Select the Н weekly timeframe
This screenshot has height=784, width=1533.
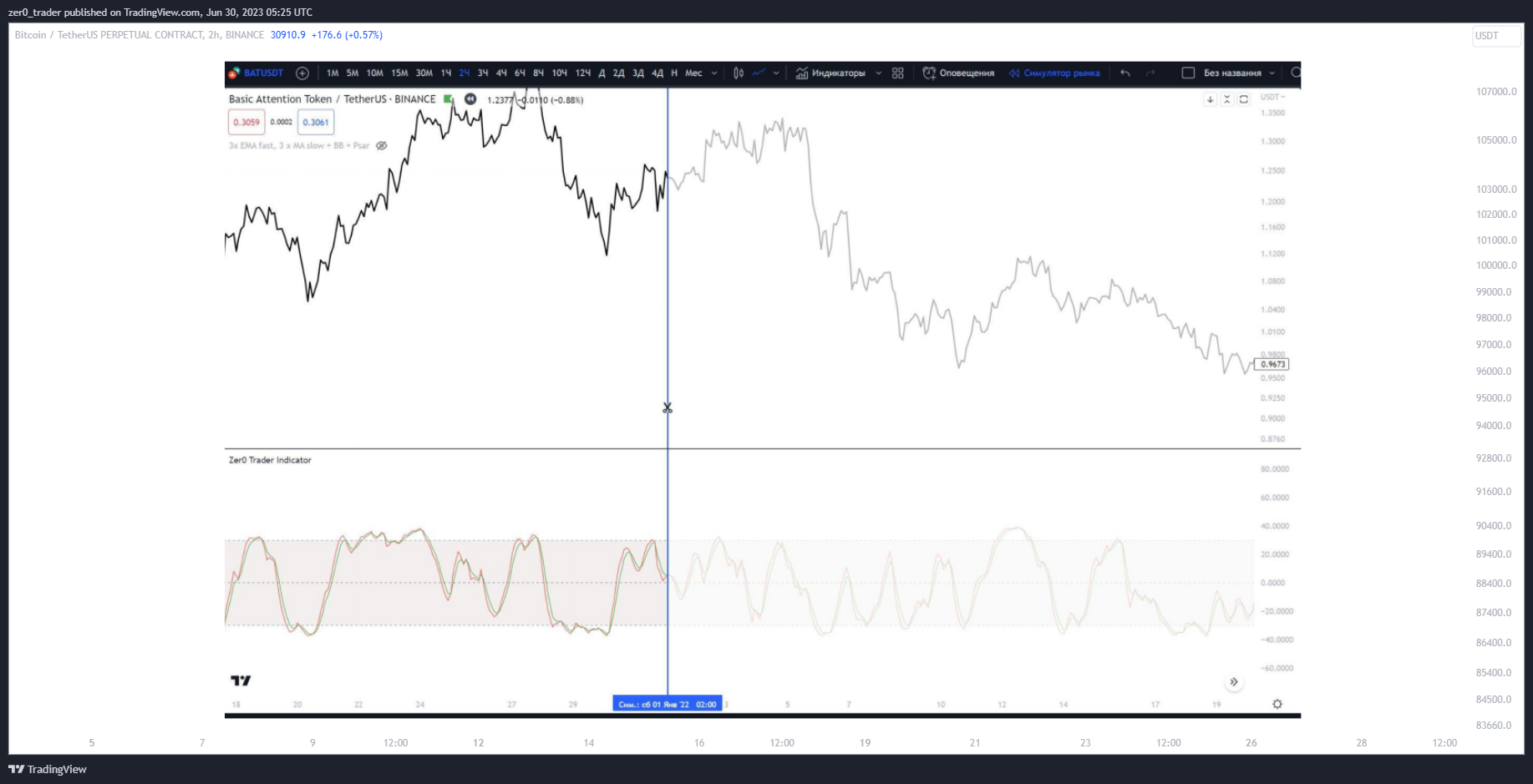(674, 73)
